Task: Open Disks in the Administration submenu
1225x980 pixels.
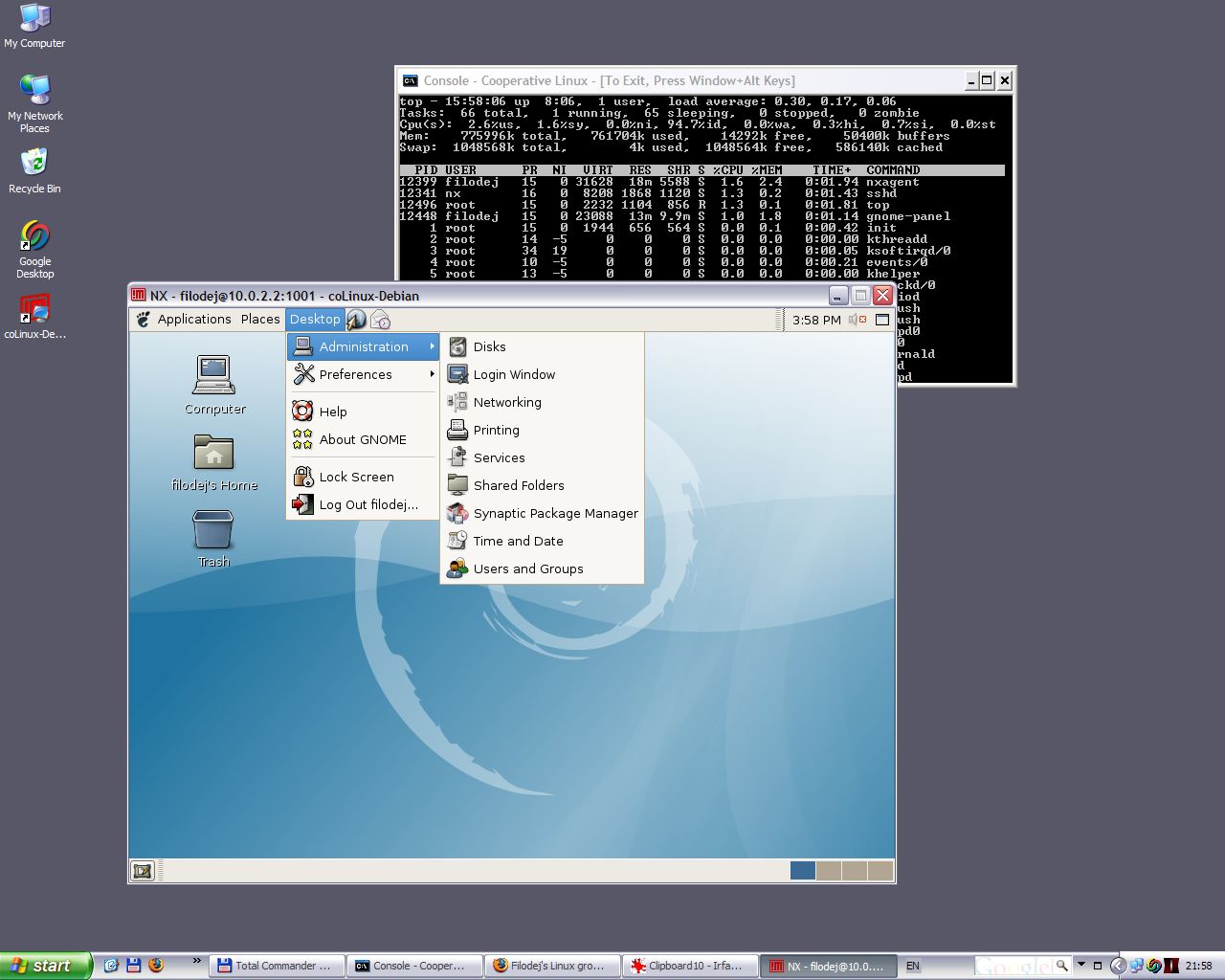Action: (542, 346)
